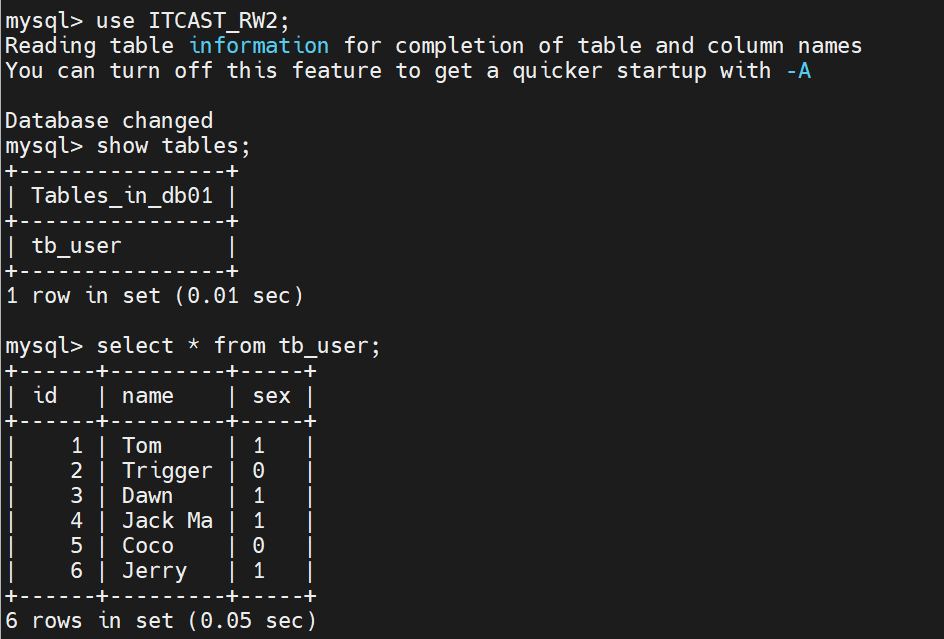
Task: Click the name 'Trigger' in results
Action: [167, 471]
